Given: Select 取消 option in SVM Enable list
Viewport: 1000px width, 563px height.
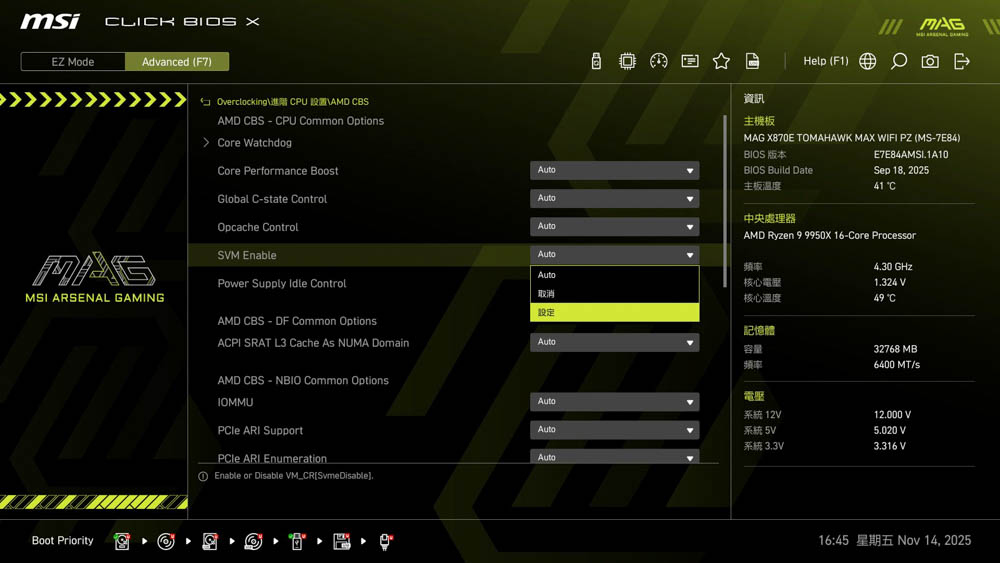Looking at the screenshot, I should 614,294.
